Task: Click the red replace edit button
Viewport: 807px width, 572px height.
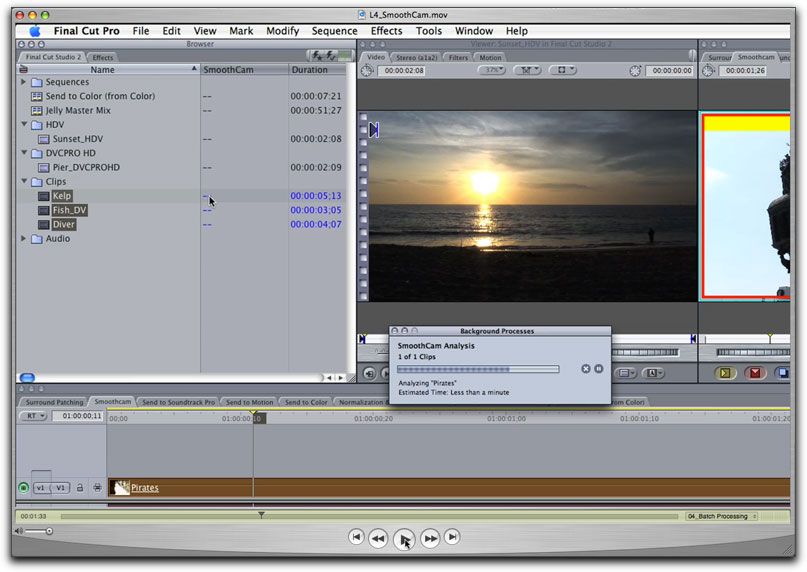Action: point(755,373)
